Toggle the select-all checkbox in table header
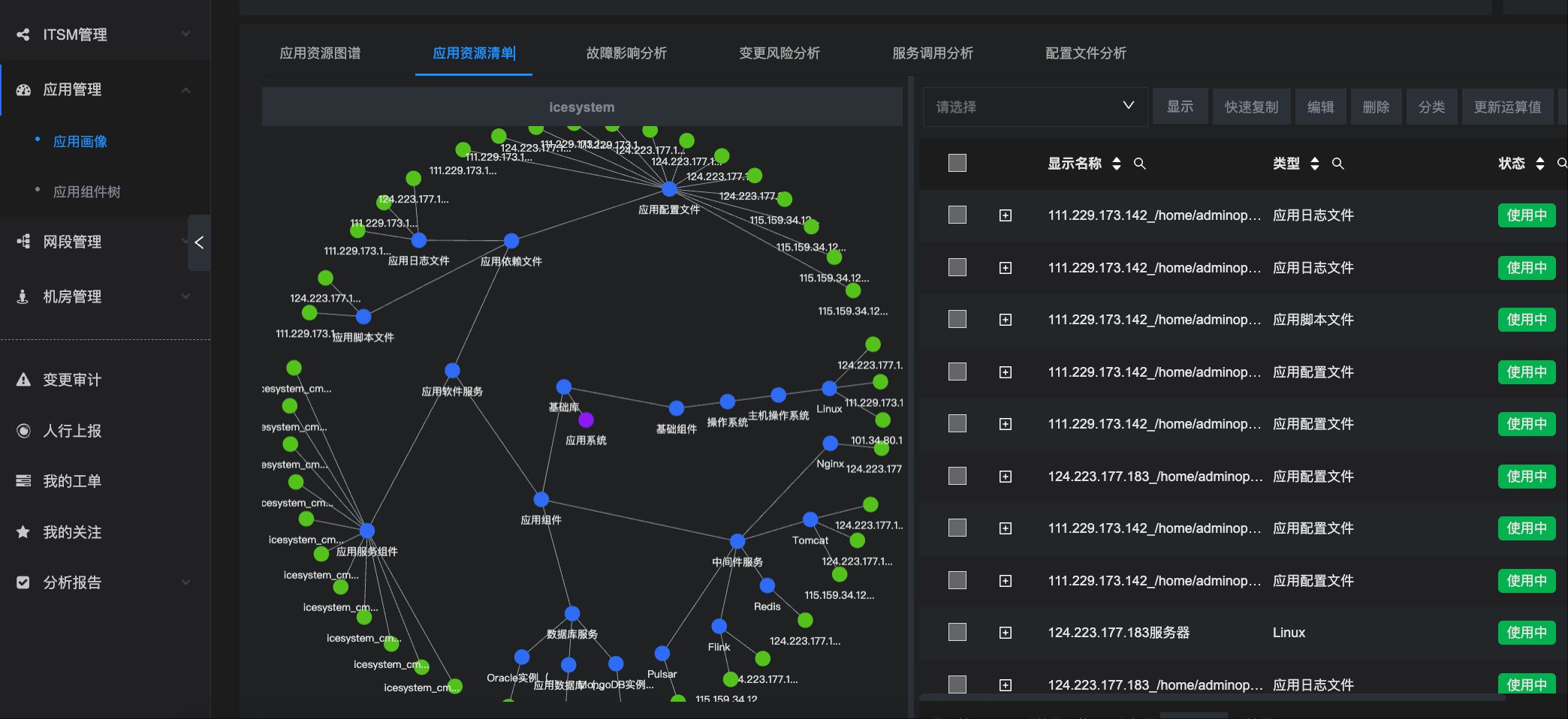 tap(957, 164)
